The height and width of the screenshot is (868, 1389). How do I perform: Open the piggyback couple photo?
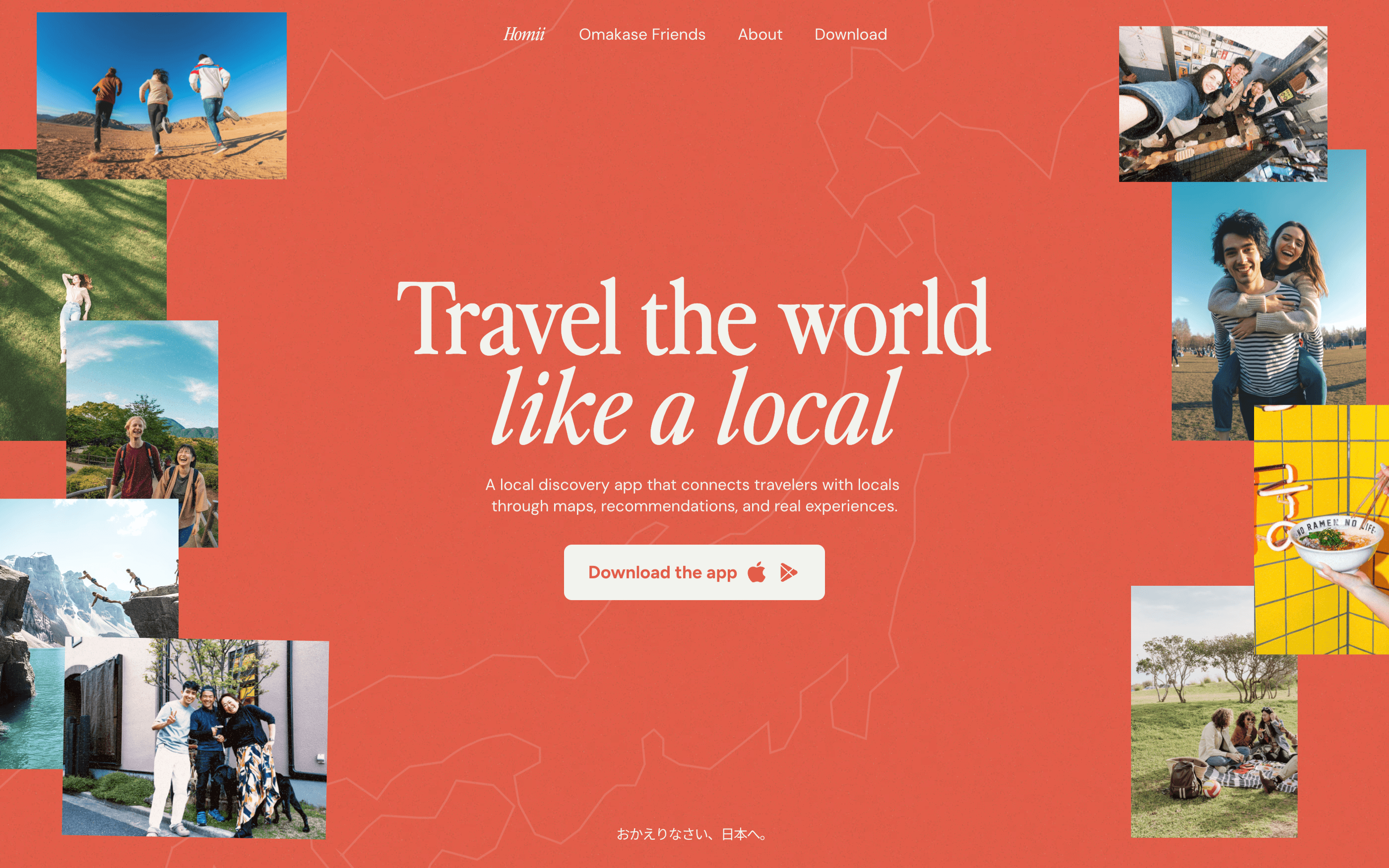1268,295
